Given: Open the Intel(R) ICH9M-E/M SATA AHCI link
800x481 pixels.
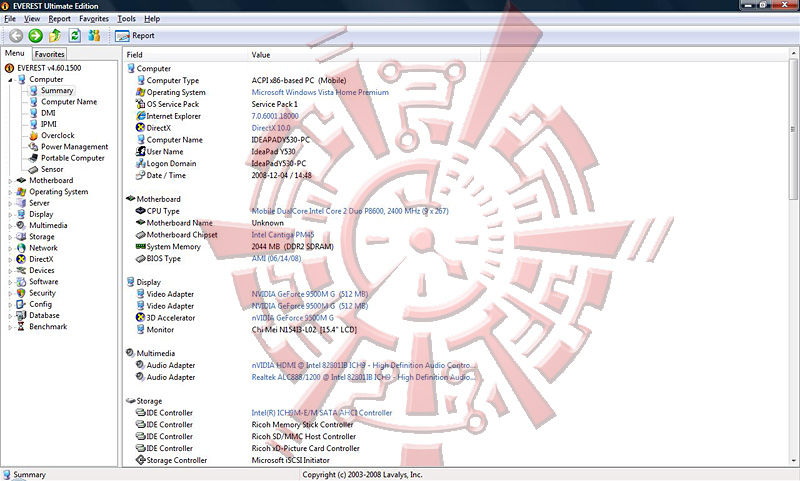Looking at the screenshot, I should pyautogui.click(x=321, y=413).
